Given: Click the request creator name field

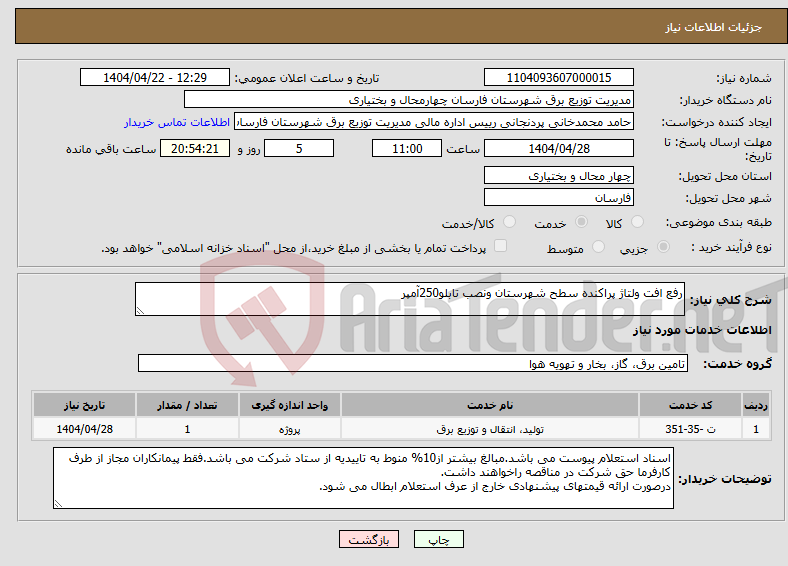Looking at the screenshot, I should point(434,122).
